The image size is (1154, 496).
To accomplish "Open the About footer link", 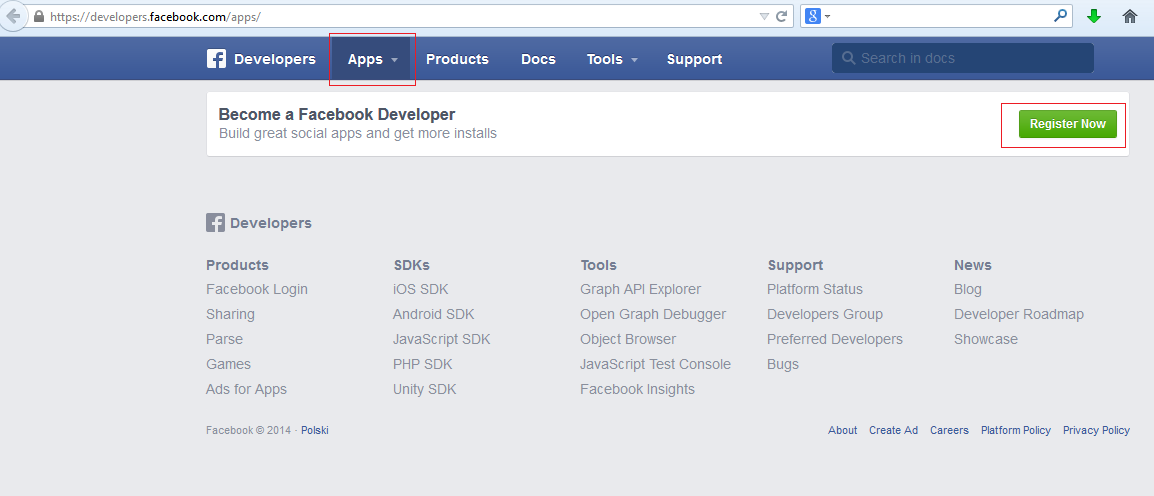I will [x=843, y=431].
